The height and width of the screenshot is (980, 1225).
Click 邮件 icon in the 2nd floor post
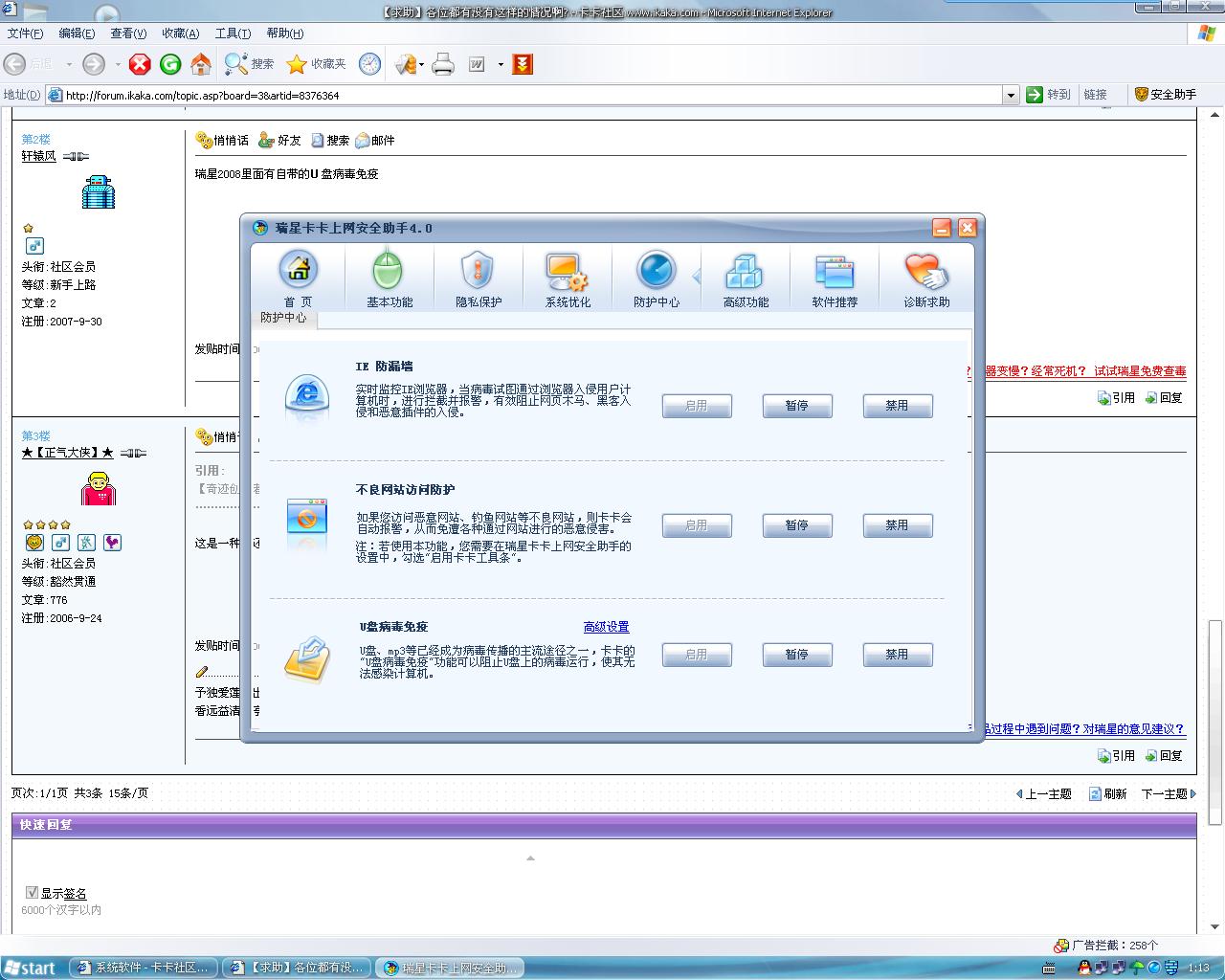pos(374,141)
